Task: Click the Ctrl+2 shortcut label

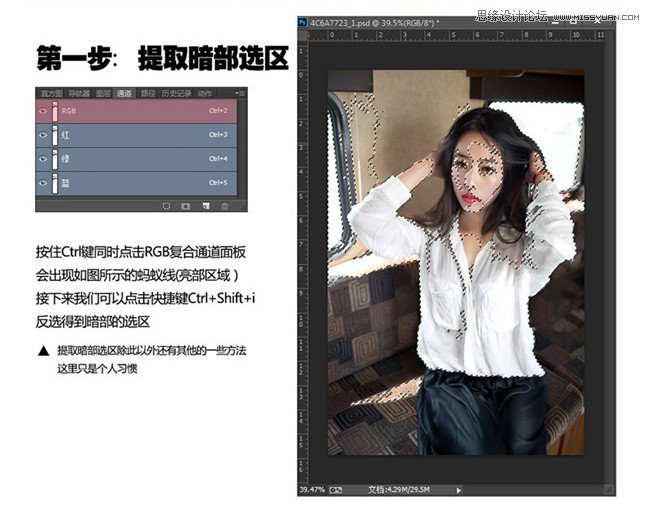Action: [x=218, y=111]
